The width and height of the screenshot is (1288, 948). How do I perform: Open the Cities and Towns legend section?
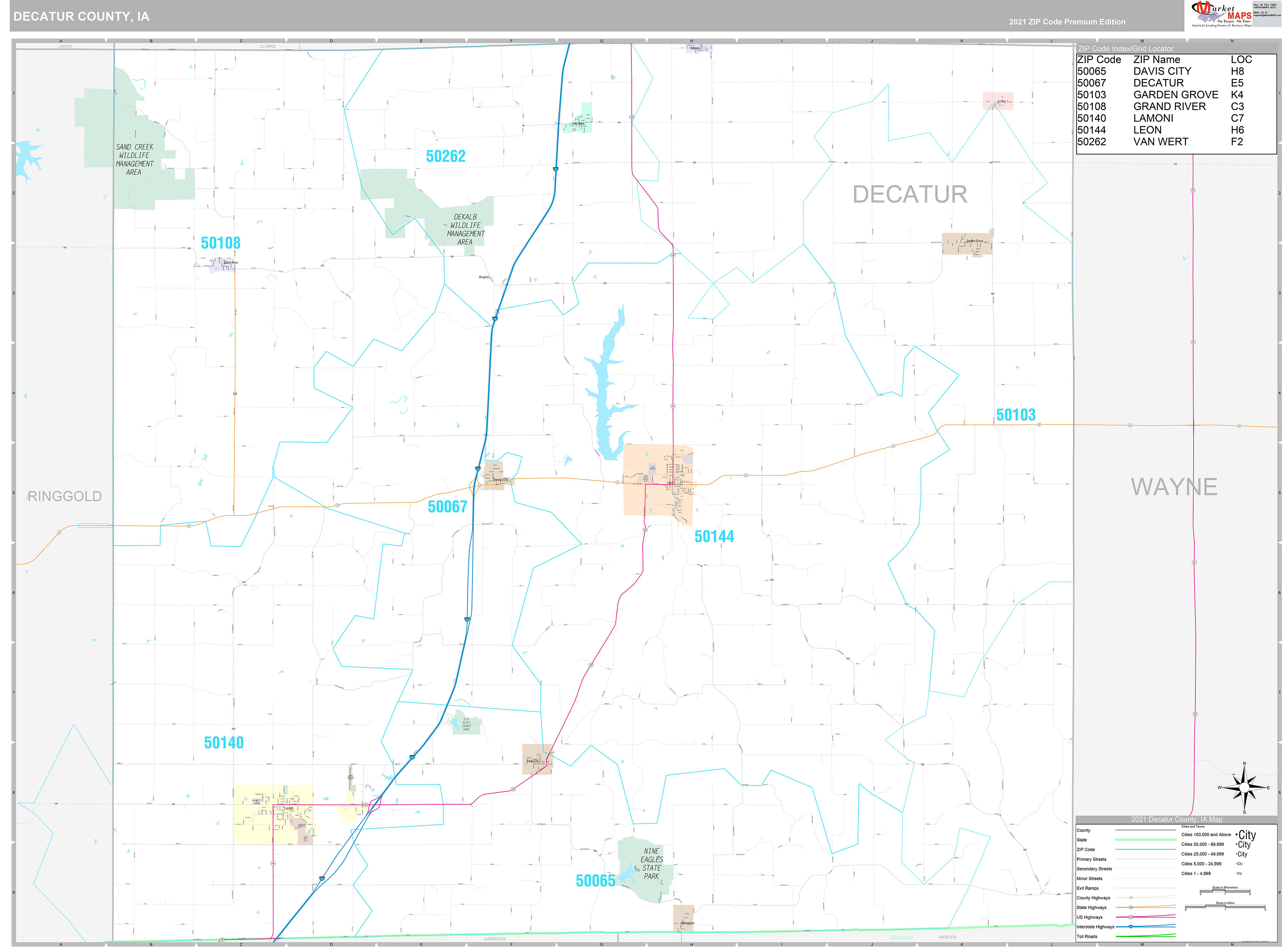pyautogui.click(x=1193, y=826)
